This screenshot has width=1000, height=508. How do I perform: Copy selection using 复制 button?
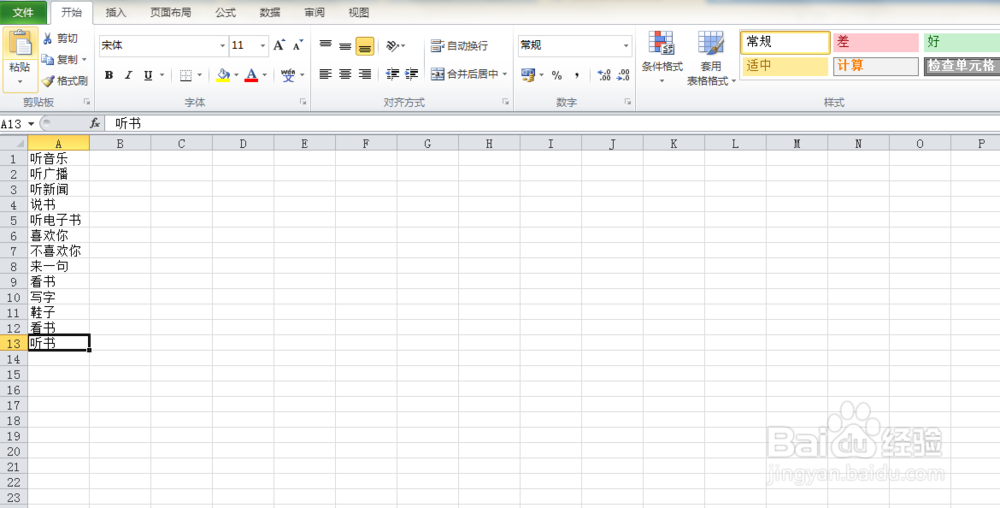click(x=59, y=59)
